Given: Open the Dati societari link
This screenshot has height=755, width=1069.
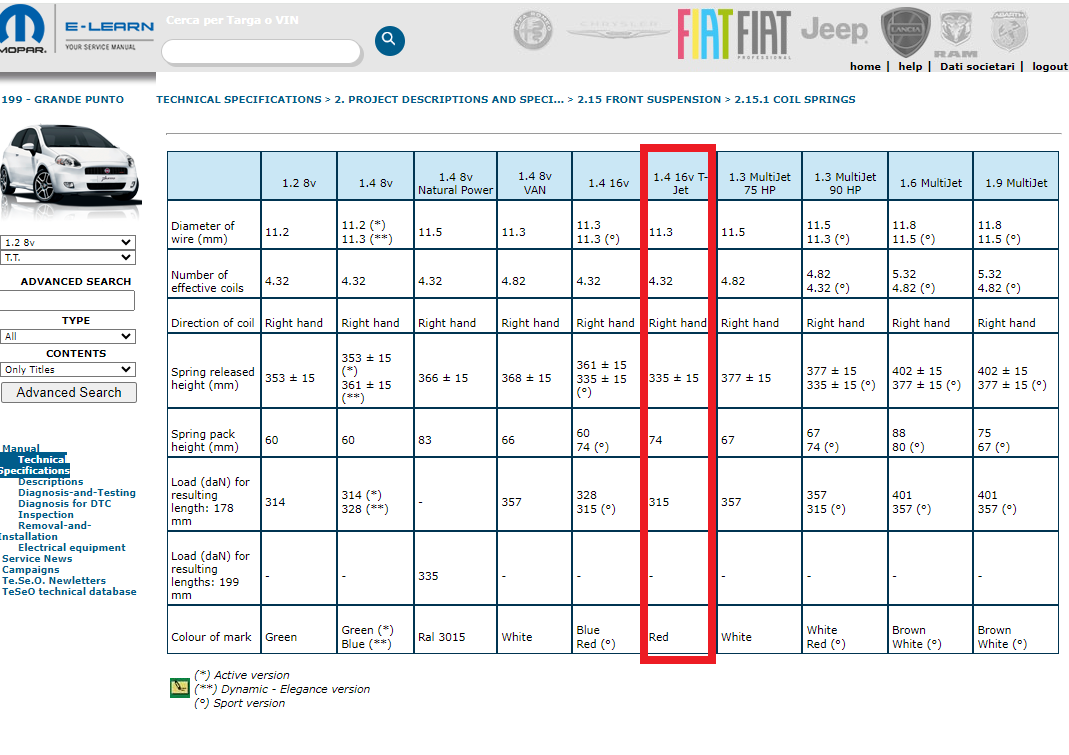Looking at the screenshot, I should pyautogui.click(x=977, y=66).
